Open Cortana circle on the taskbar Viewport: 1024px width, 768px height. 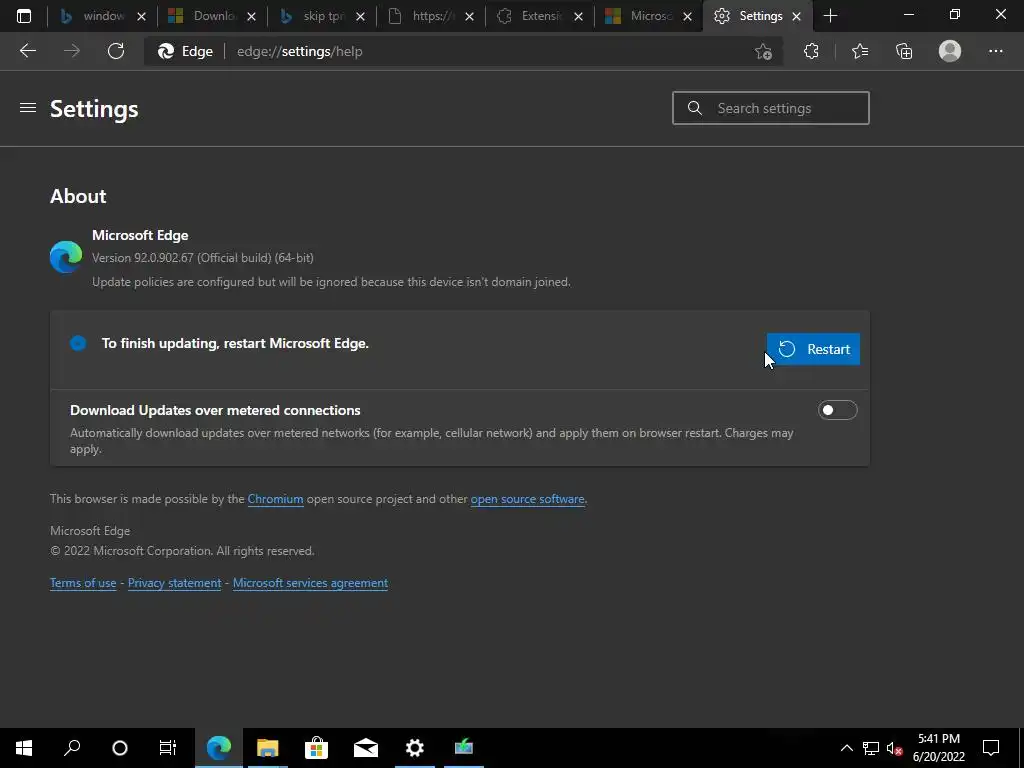120,748
